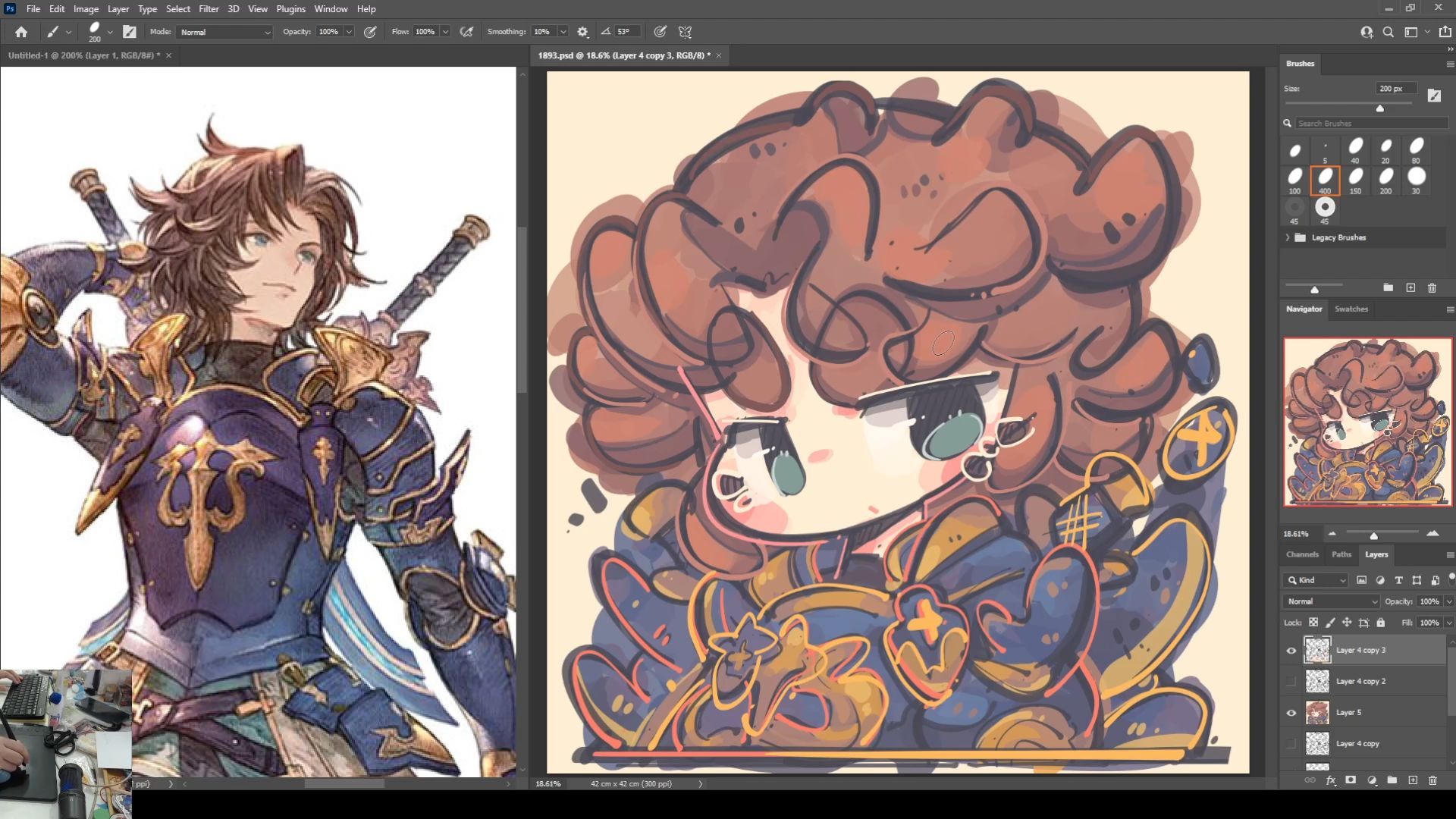Screen dimensions: 1456x819
Task: Click the Search Brushes field
Action: 1371,123
